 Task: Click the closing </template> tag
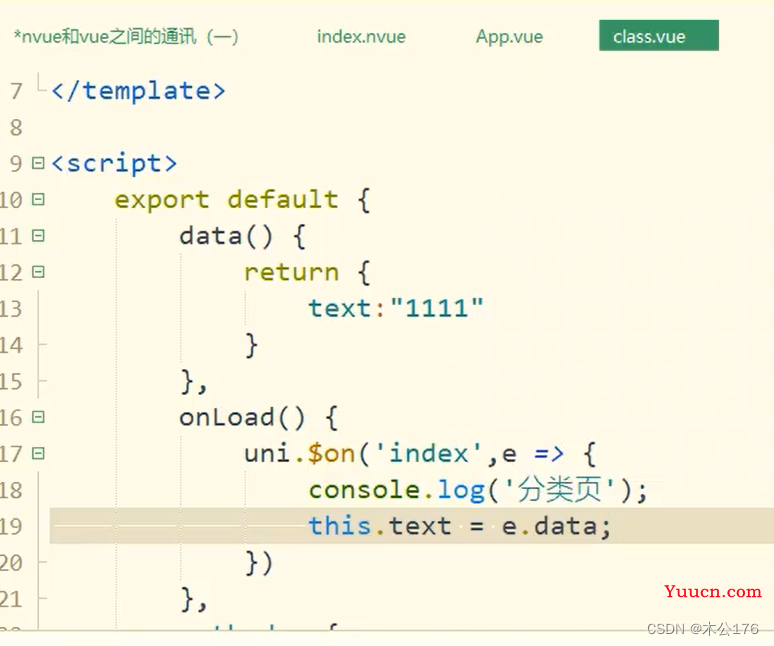[x=138, y=91]
